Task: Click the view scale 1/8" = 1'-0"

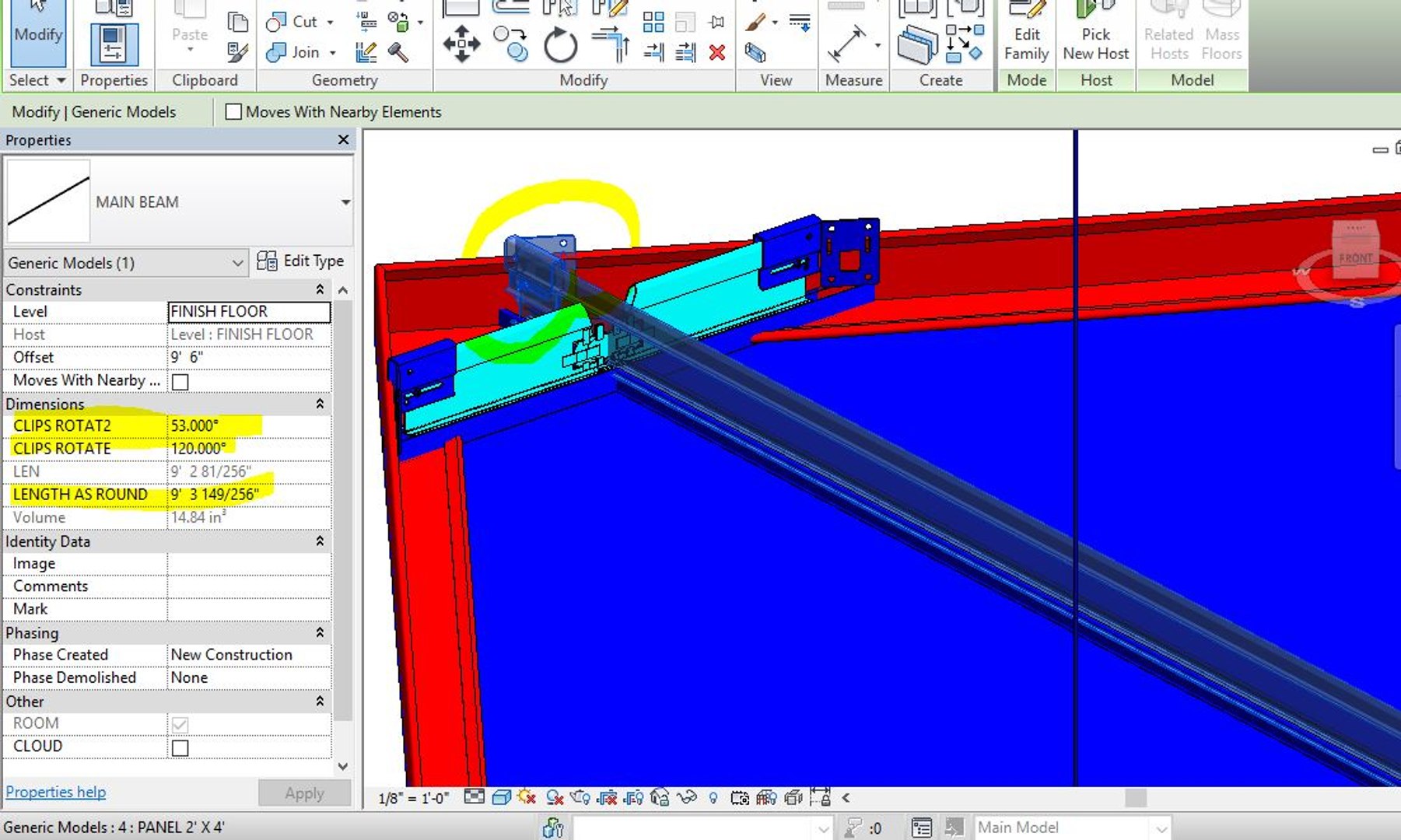Action: pyautogui.click(x=414, y=798)
